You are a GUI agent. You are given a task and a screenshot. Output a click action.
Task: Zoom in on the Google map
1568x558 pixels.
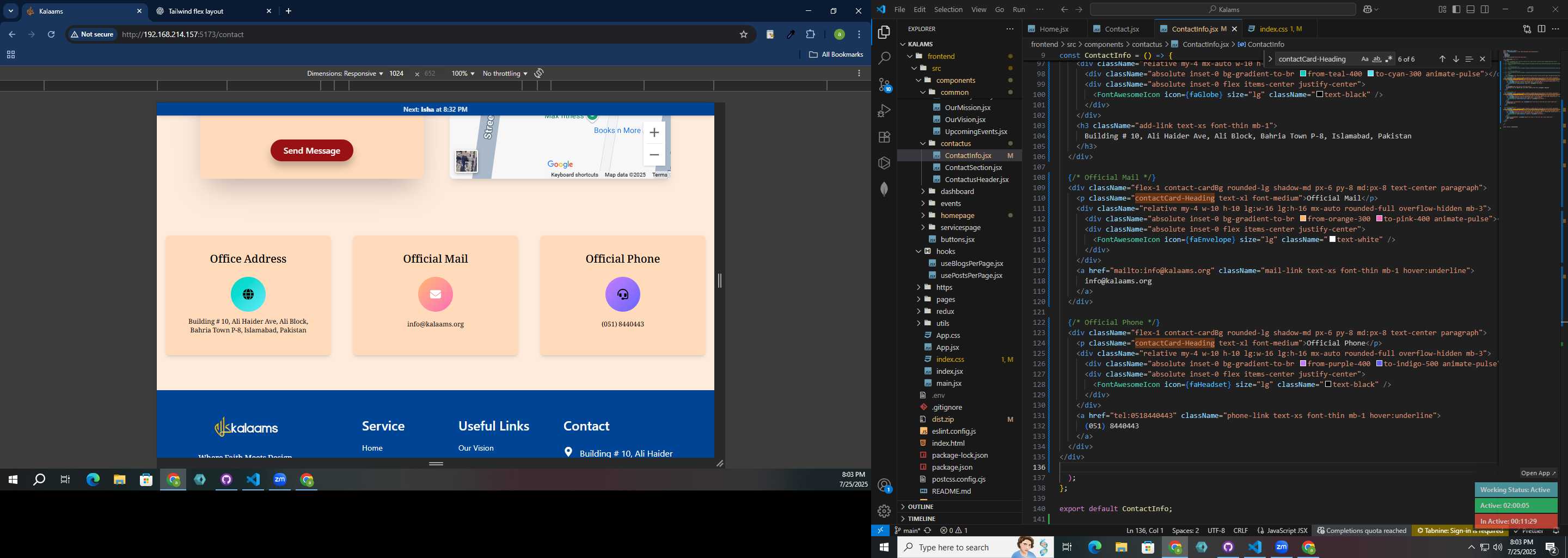[654, 133]
